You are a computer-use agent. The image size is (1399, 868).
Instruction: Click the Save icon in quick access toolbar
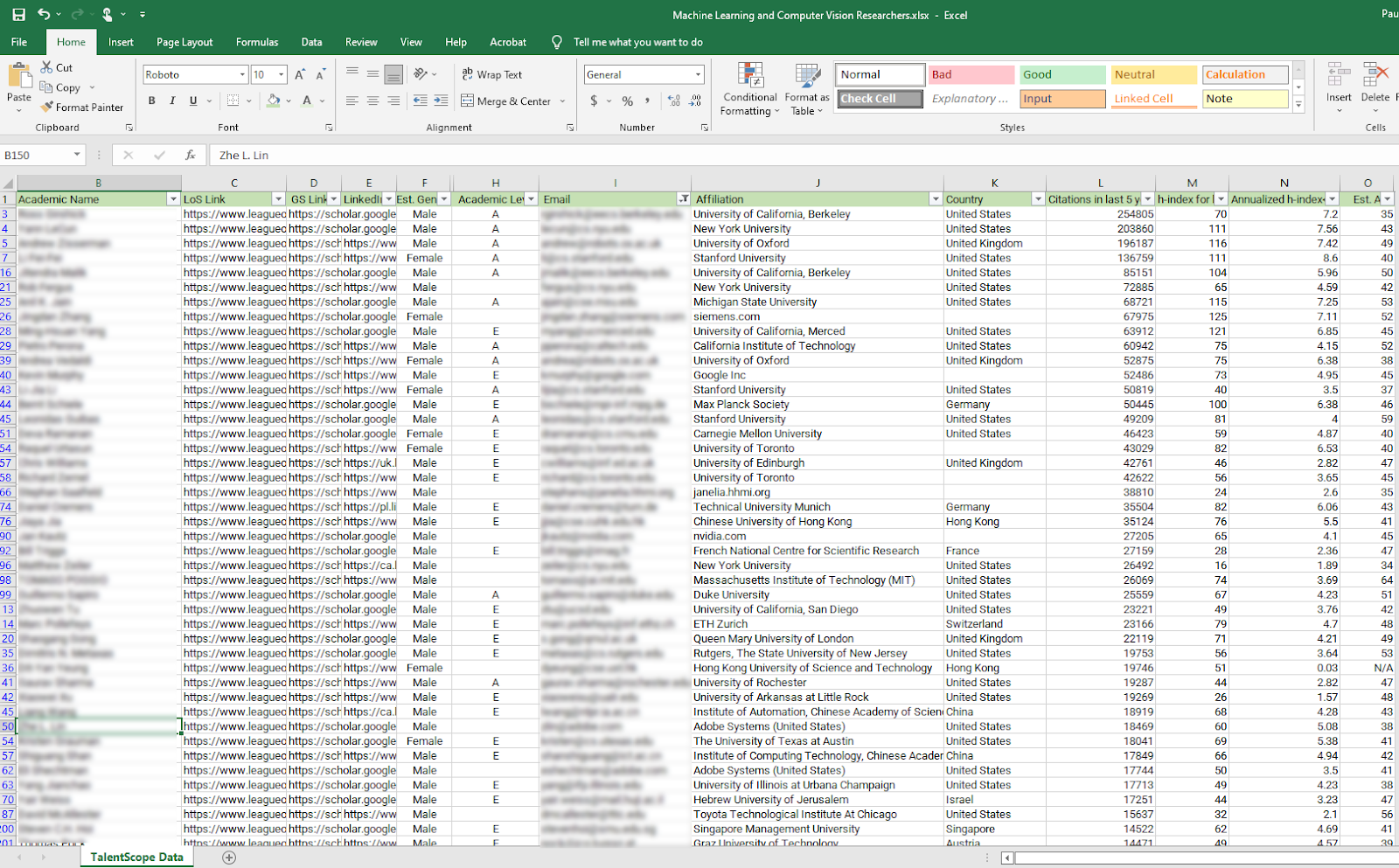[18, 15]
